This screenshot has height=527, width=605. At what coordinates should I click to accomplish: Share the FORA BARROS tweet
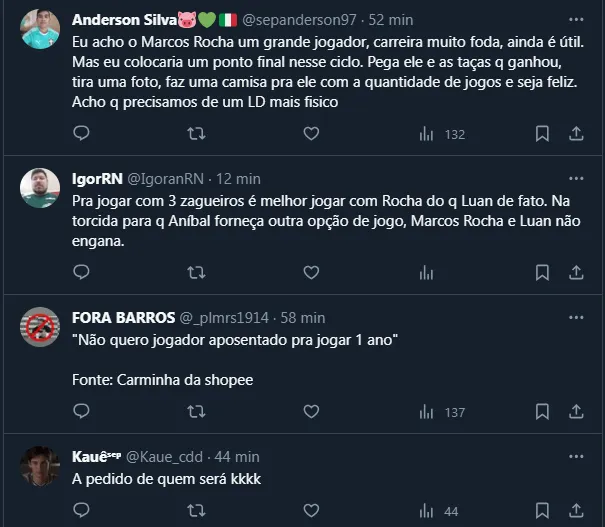[x=576, y=411]
